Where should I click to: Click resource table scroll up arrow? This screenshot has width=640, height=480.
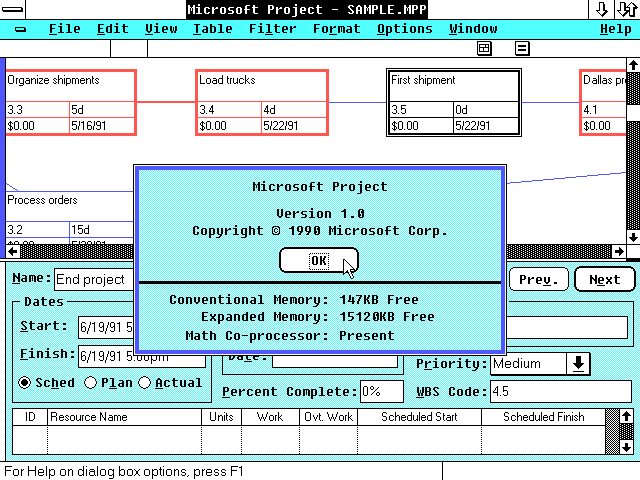pos(627,417)
